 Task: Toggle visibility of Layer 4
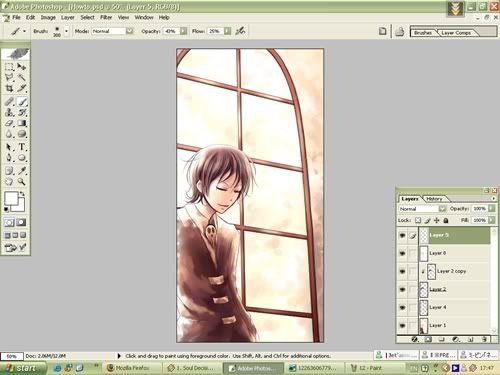pos(402,307)
